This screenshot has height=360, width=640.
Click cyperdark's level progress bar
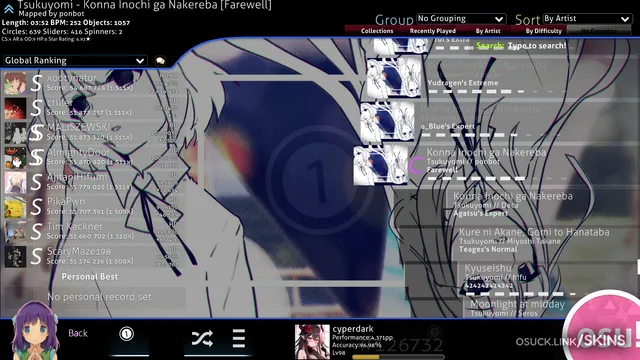(x=398, y=357)
